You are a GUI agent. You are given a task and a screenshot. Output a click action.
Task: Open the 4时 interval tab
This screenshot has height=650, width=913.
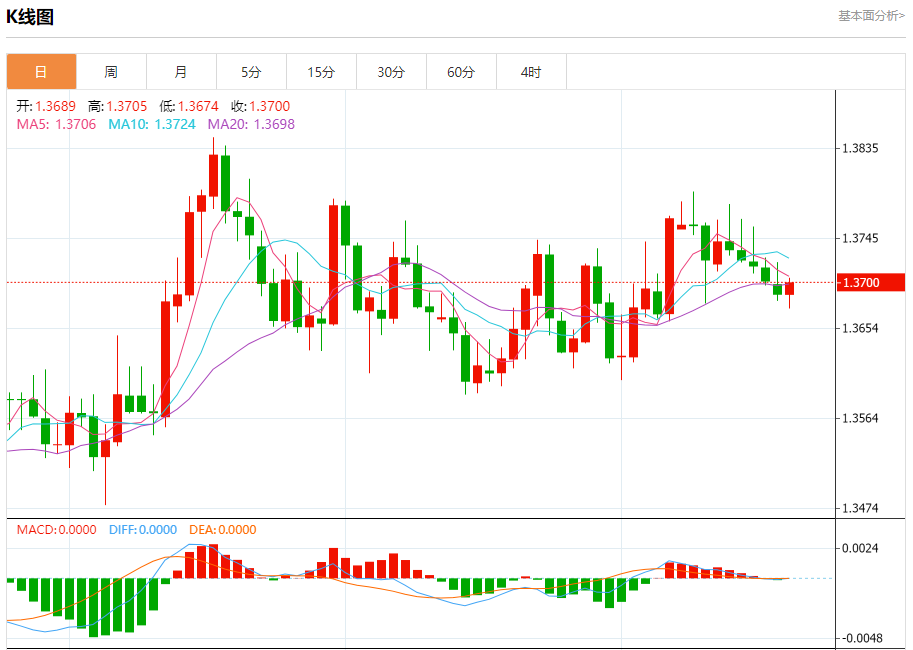531,72
